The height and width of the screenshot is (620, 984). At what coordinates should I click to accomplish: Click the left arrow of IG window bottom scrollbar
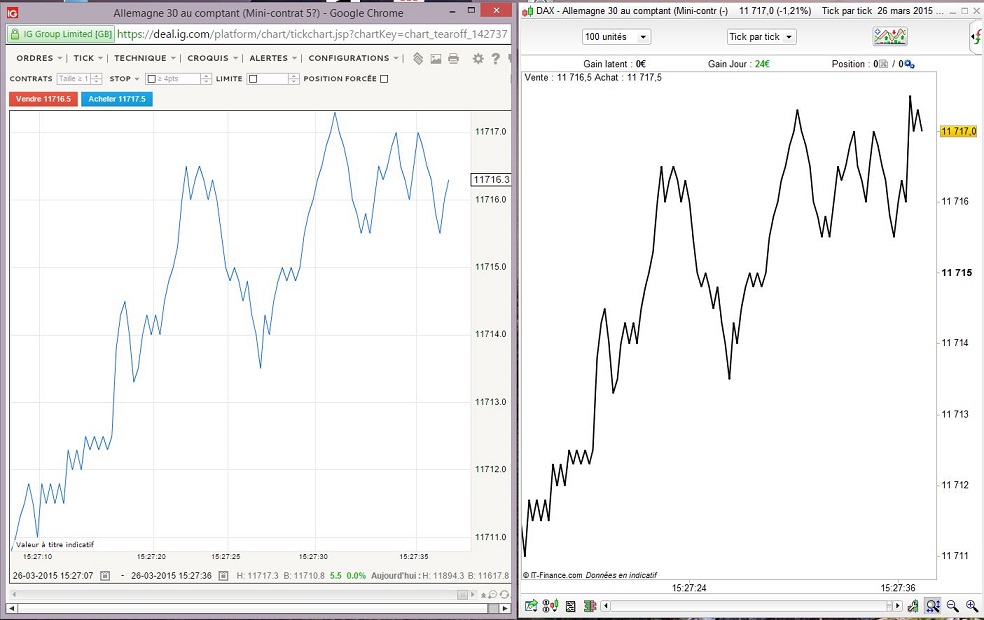(12, 609)
